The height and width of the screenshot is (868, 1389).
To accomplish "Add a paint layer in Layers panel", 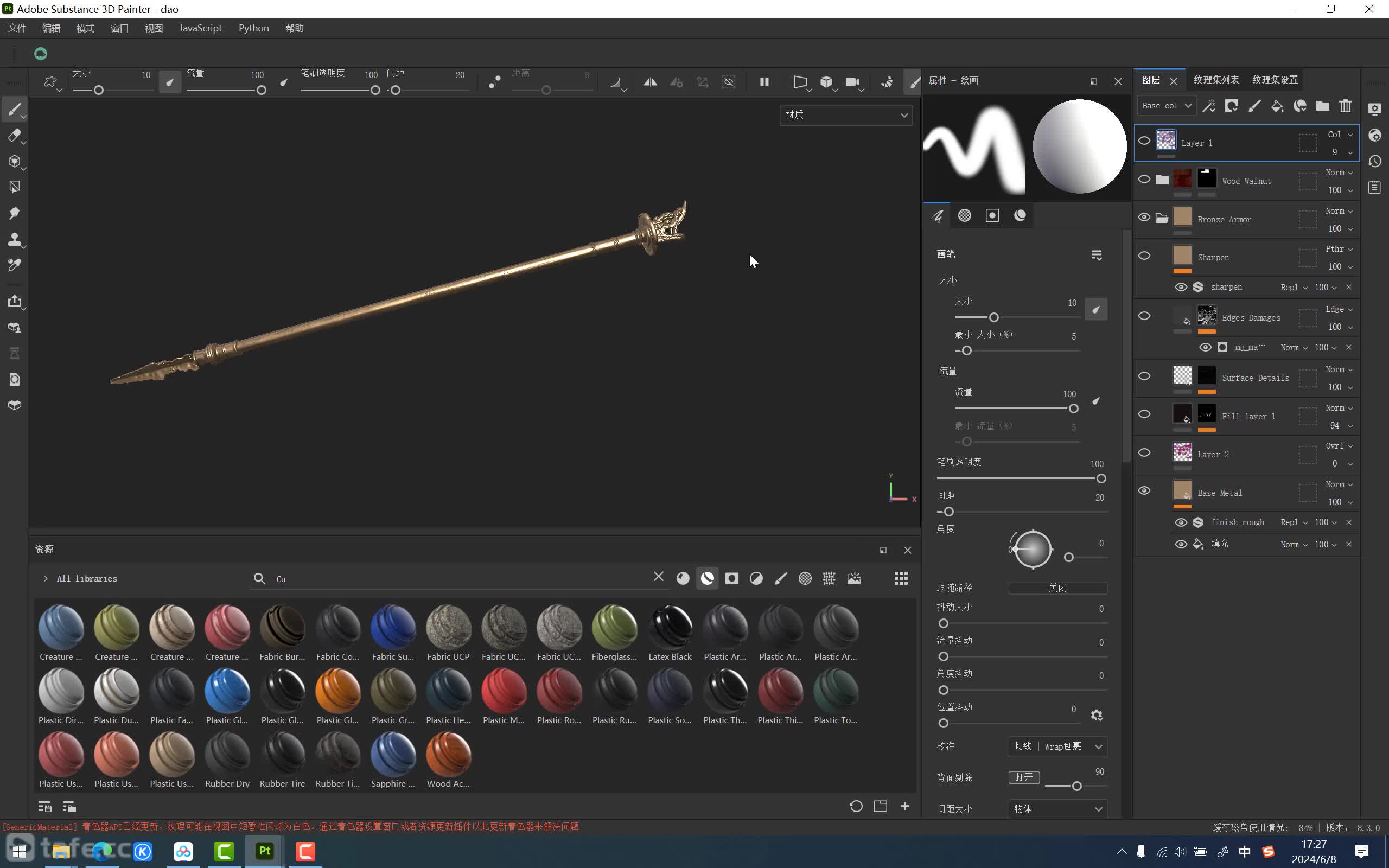I will coord(1254,106).
